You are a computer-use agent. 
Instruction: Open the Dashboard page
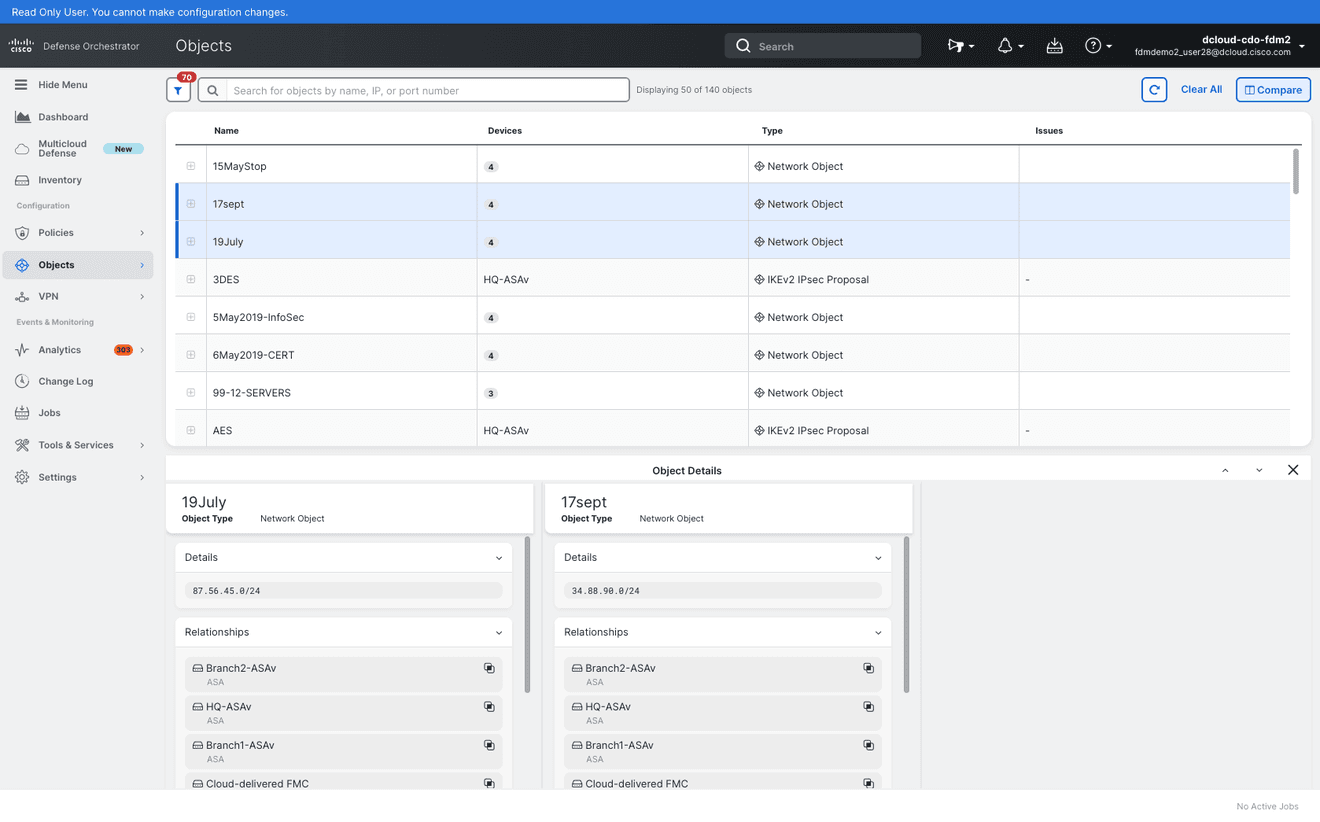pyautogui.click(x=63, y=117)
